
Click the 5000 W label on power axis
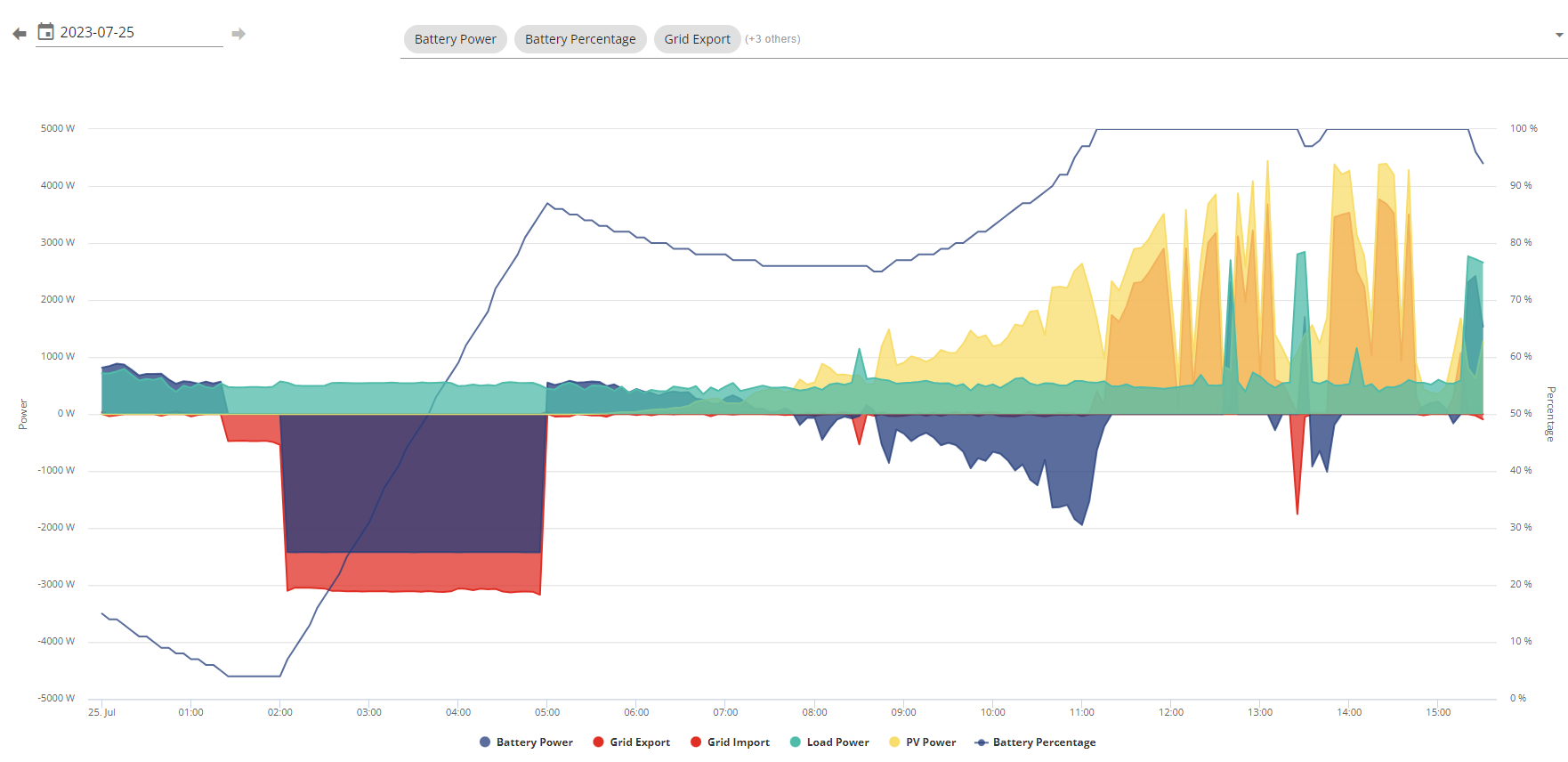pos(58,128)
